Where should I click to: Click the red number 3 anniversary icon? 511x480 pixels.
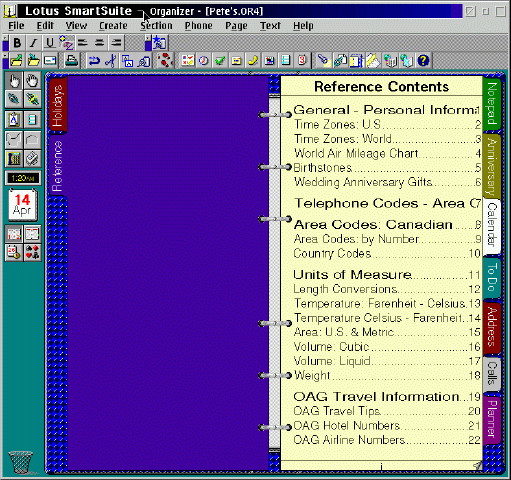pos(302,61)
